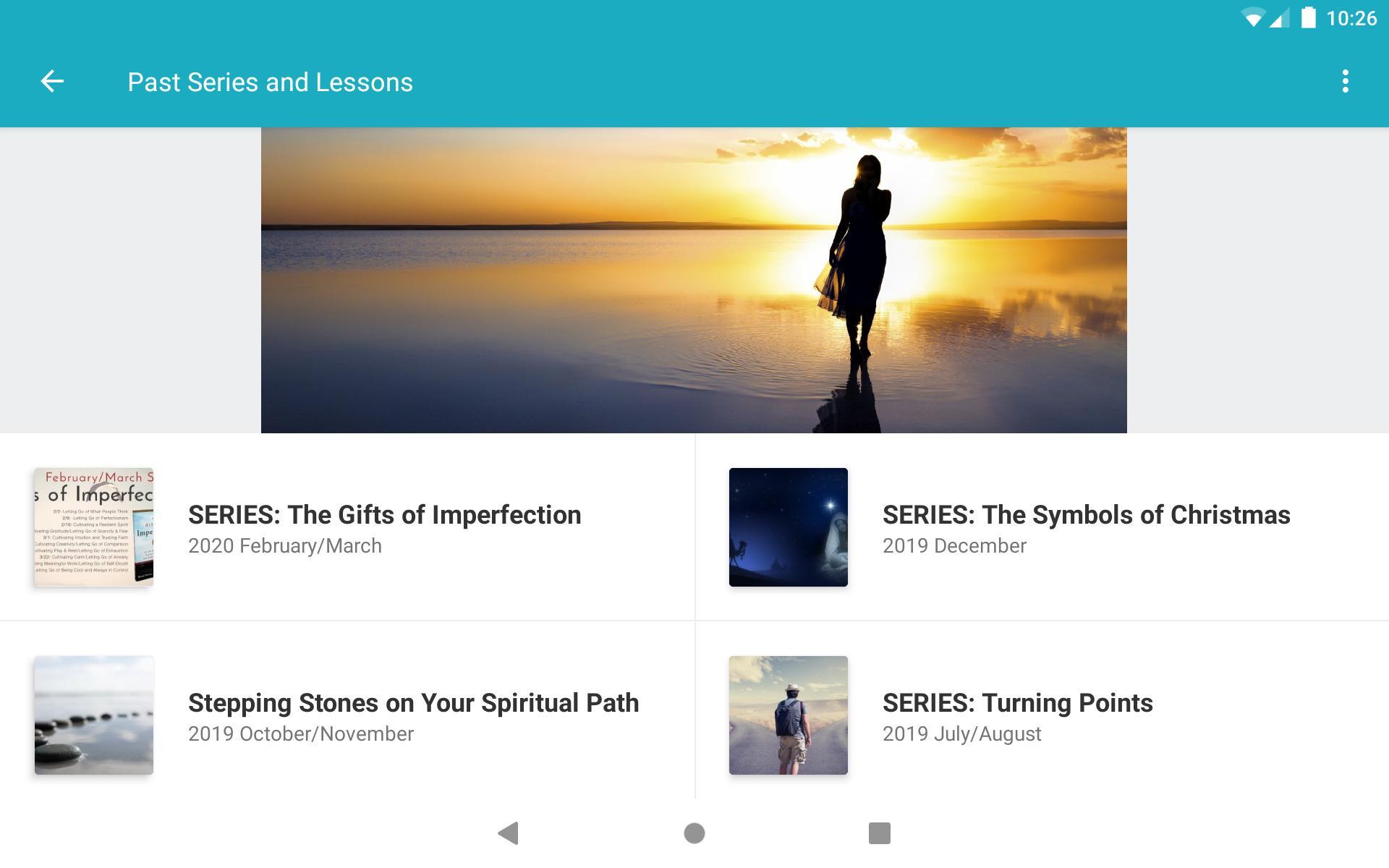The width and height of the screenshot is (1389, 868).
Task: Select SERIES: Turning Points title
Action: tap(1017, 703)
